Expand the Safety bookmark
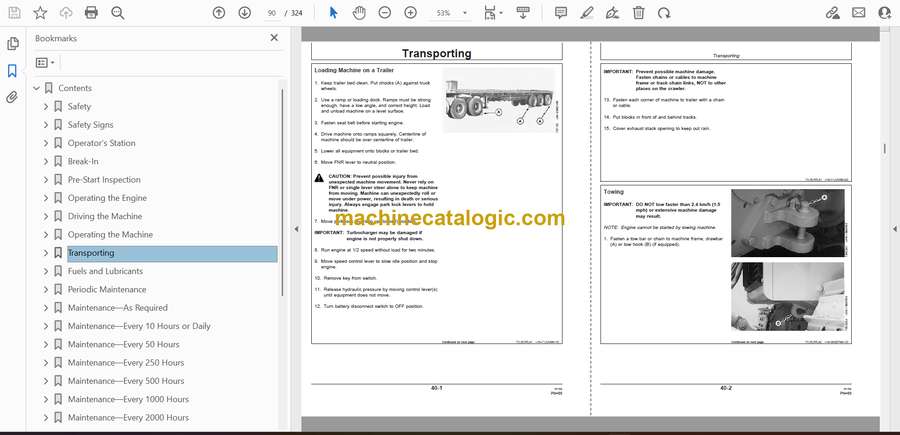This screenshot has height=435, width=900. point(46,107)
